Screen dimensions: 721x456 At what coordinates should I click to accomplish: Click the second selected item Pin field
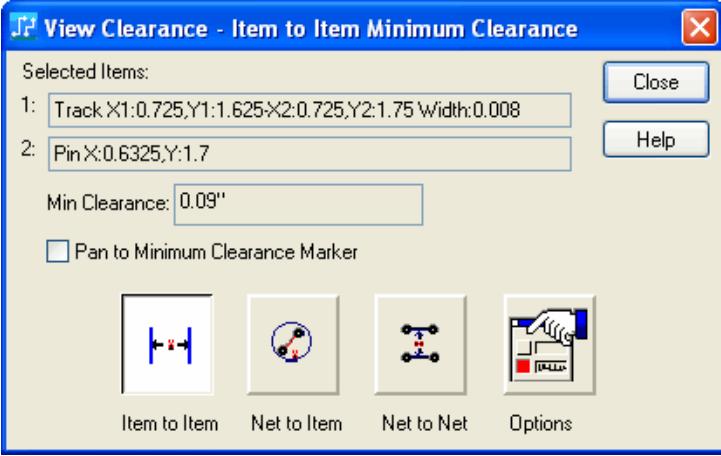tap(308, 154)
